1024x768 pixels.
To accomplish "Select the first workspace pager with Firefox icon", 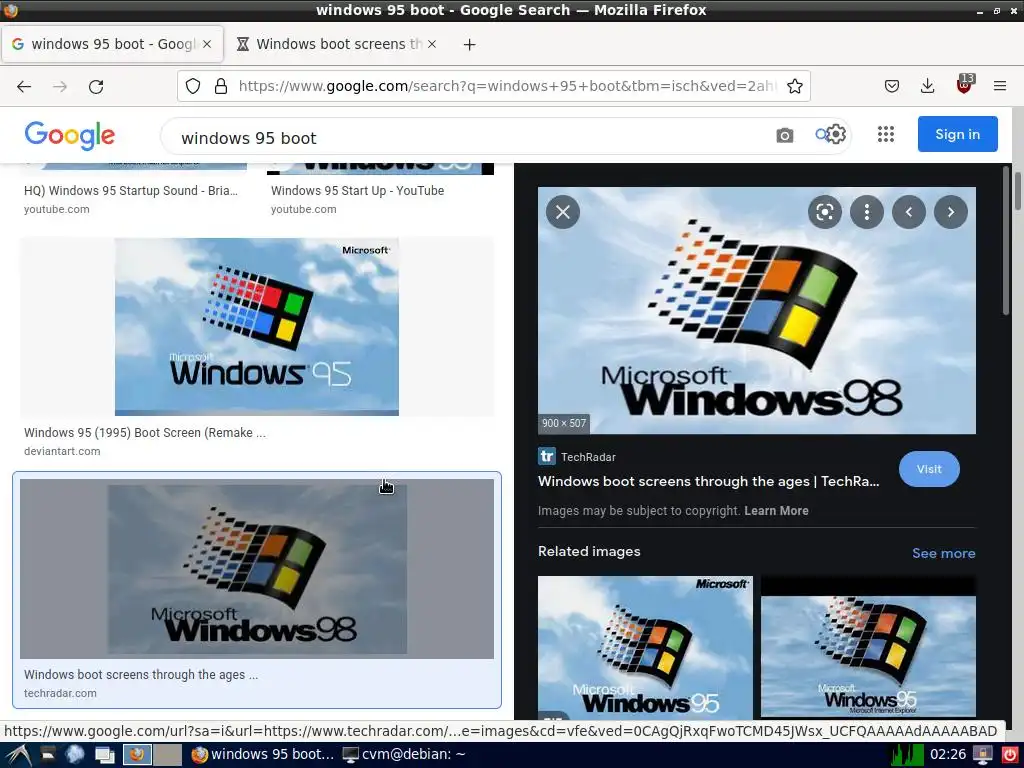I will (x=137, y=755).
